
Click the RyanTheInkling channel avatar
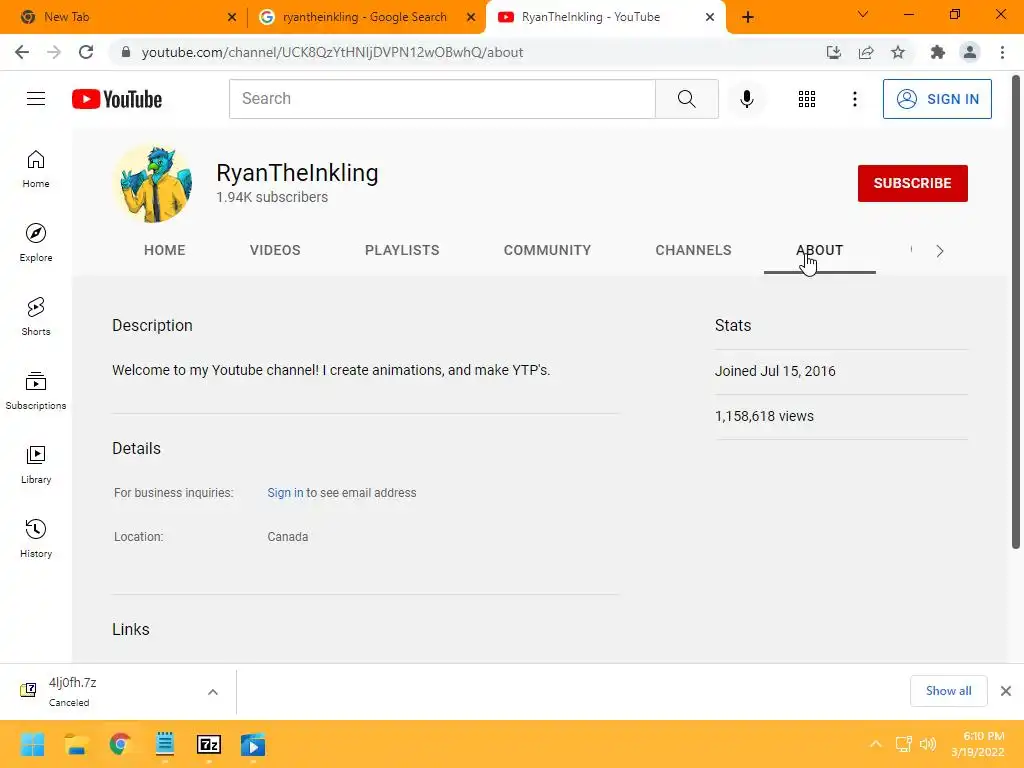[x=155, y=184]
